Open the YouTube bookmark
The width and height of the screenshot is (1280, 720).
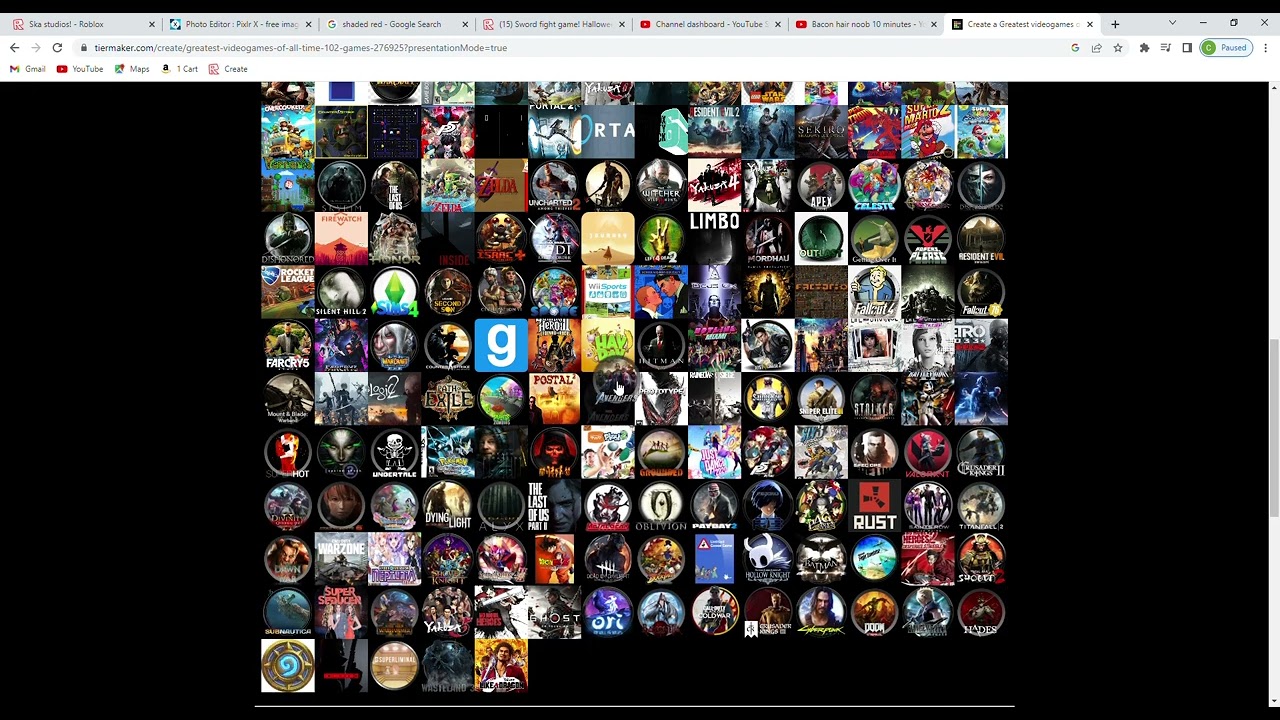[80, 69]
